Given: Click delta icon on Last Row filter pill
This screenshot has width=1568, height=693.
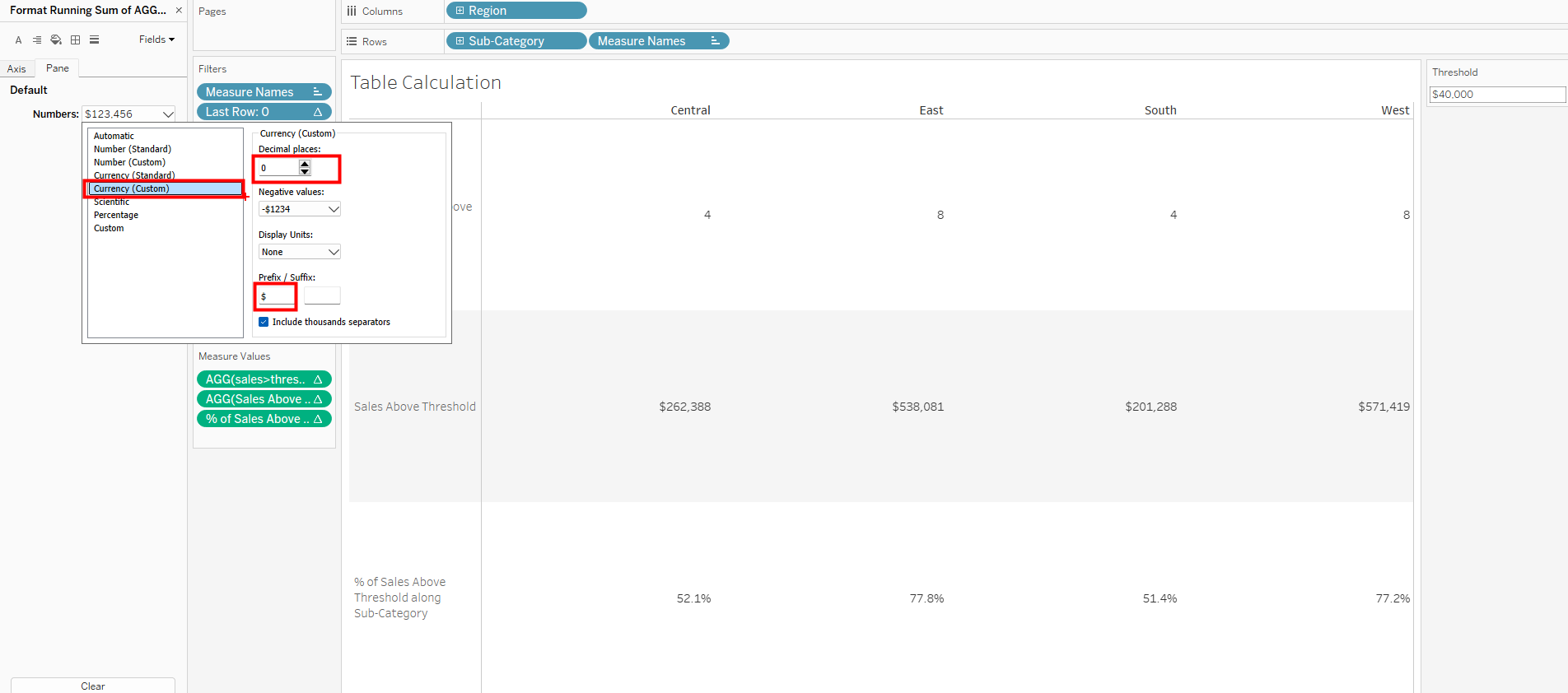Looking at the screenshot, I should 318,112.
